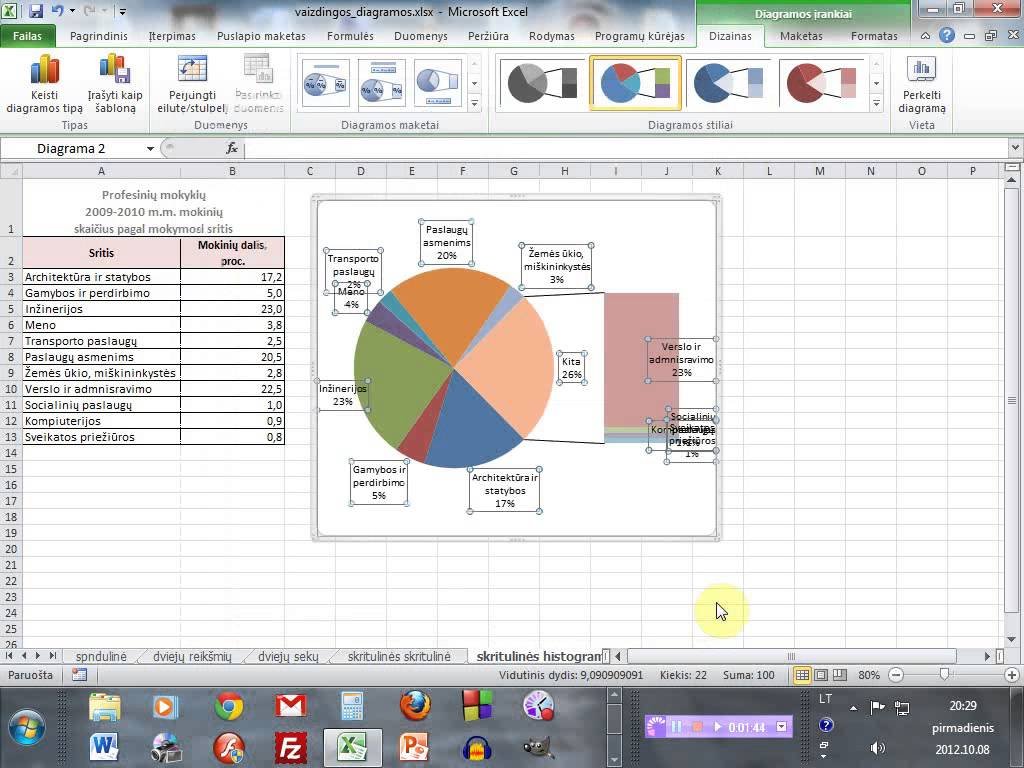
Task: Open Customize Quick Access Toolbar dropdown
Action: pos(122,11)
